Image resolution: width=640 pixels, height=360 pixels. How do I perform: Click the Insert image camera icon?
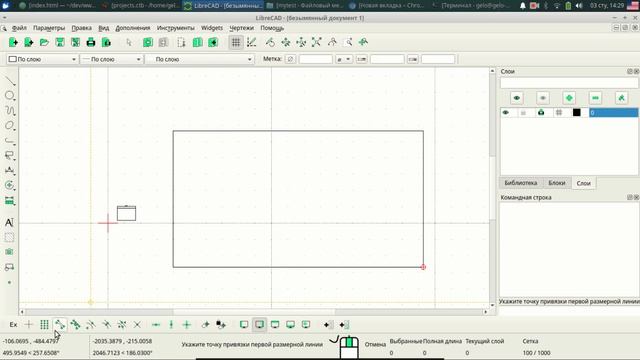(x=9, y=252)
